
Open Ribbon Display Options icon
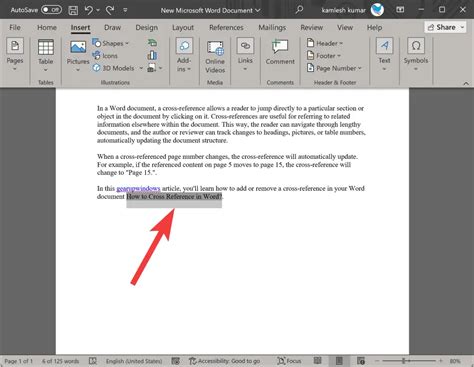click(x=400, y=10)
